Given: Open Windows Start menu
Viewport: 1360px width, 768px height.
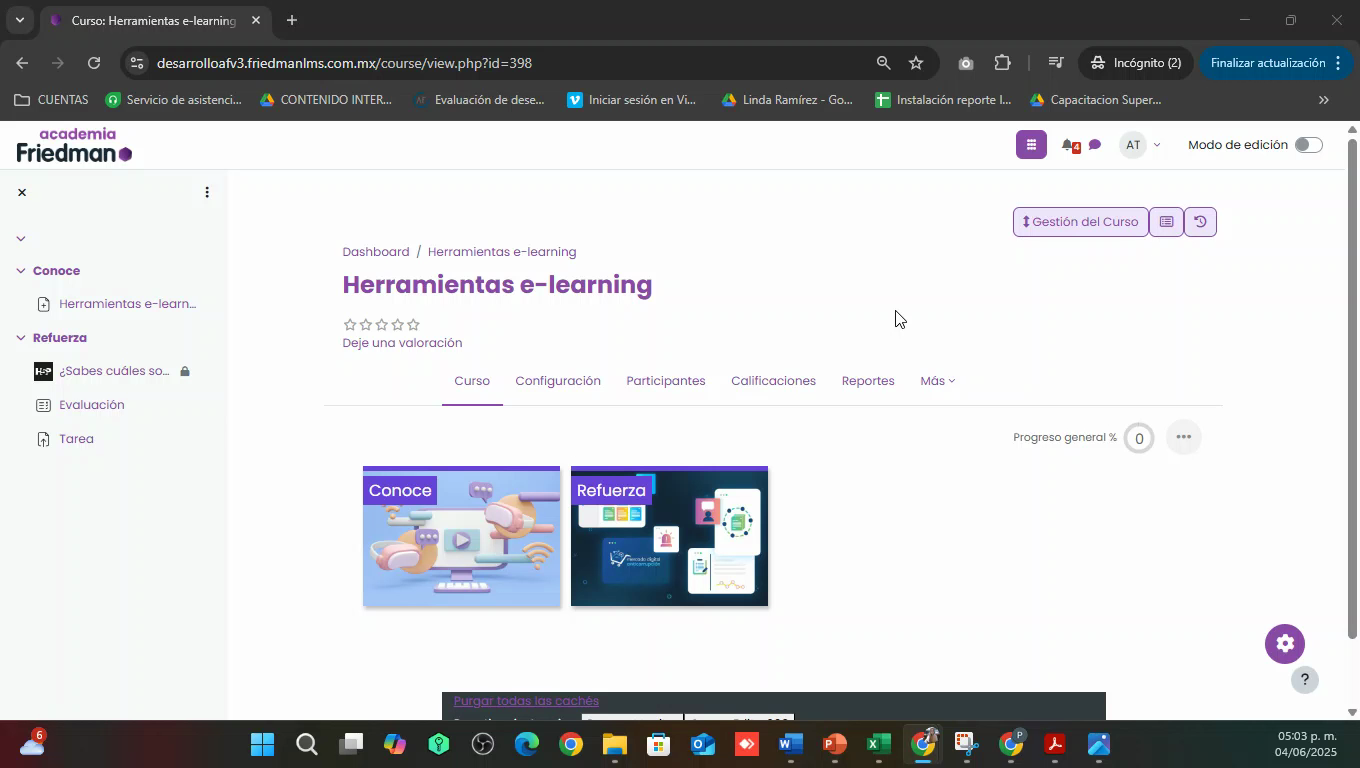Looking at the screenshot, I should pyautogui.click(x=263, y=745).
